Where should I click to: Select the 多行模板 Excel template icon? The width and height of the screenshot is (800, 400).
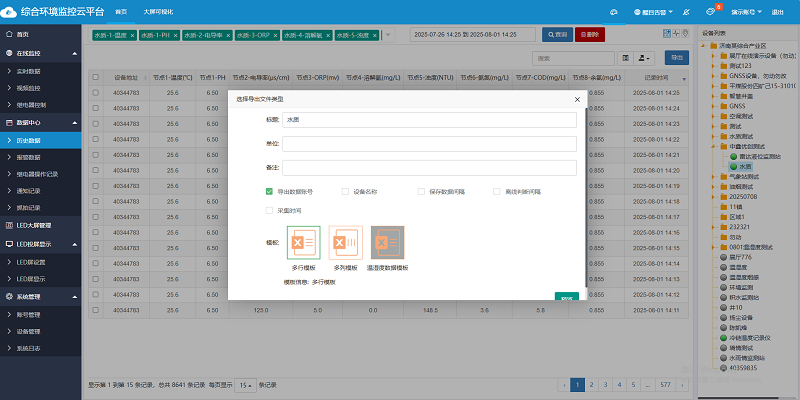coord(303,243)
